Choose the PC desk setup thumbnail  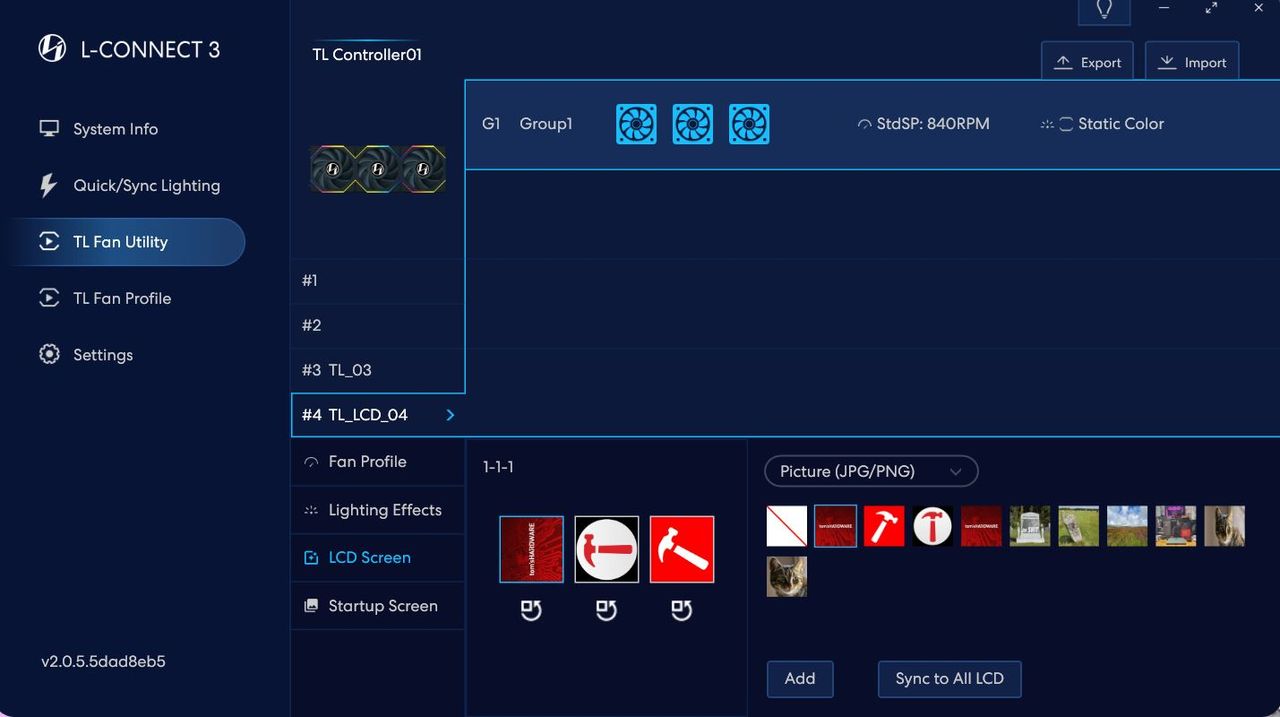click(x=1176, y=526)
